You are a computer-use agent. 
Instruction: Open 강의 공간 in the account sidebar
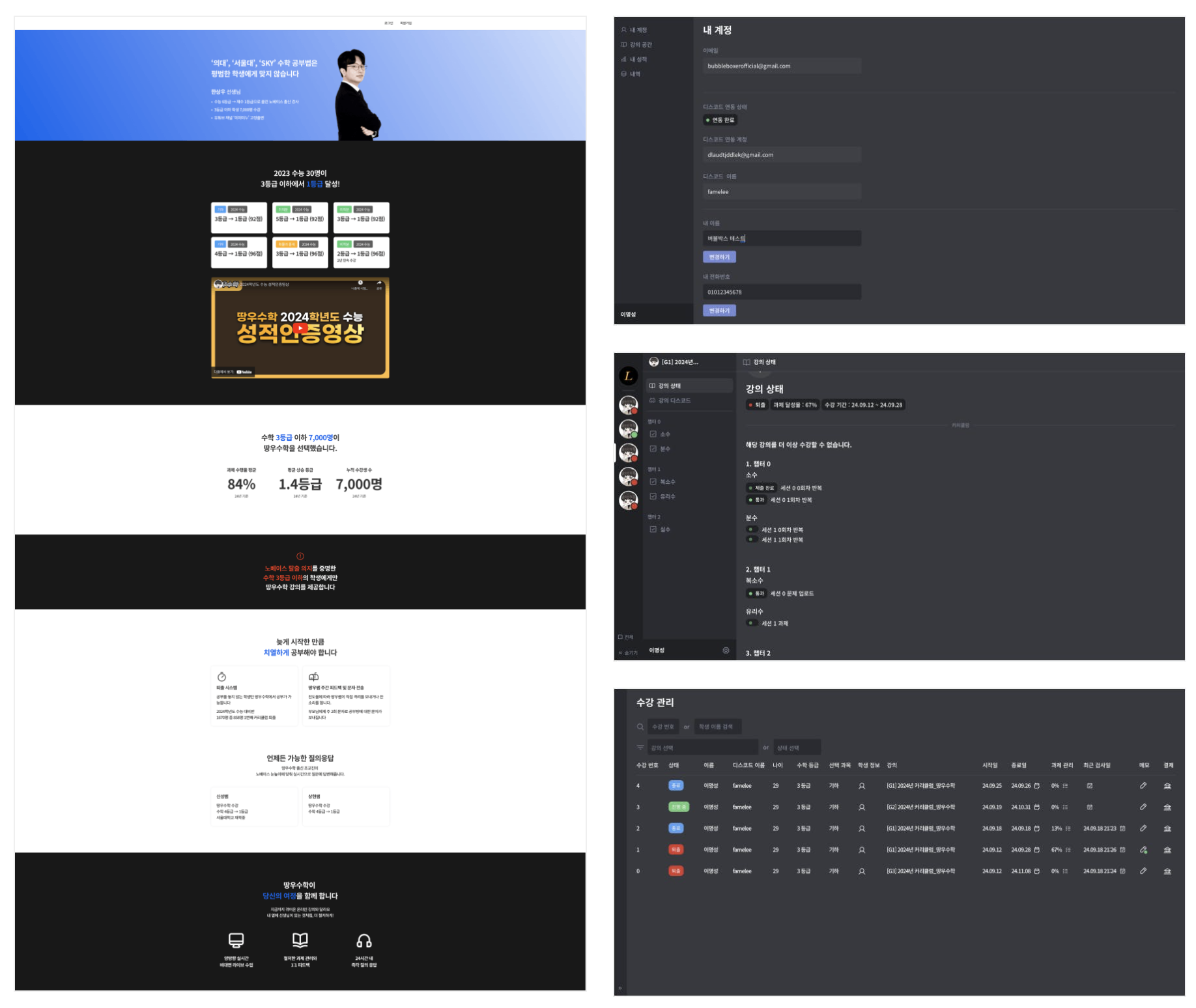(x=640, y=45)
